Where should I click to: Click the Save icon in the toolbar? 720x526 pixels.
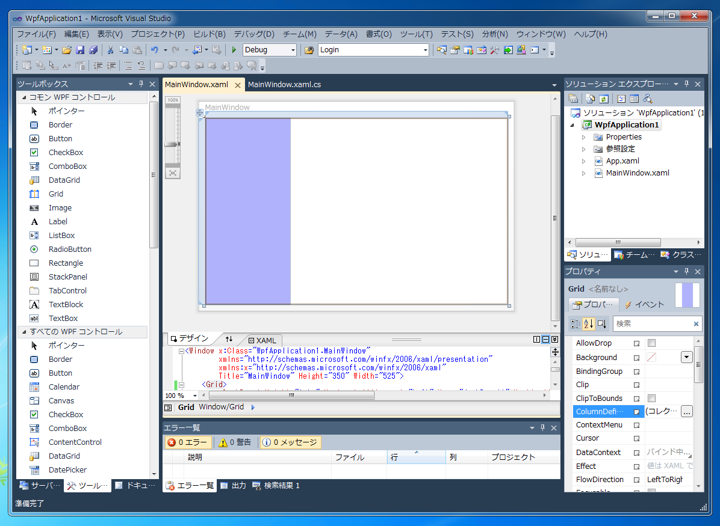point(80,50)
